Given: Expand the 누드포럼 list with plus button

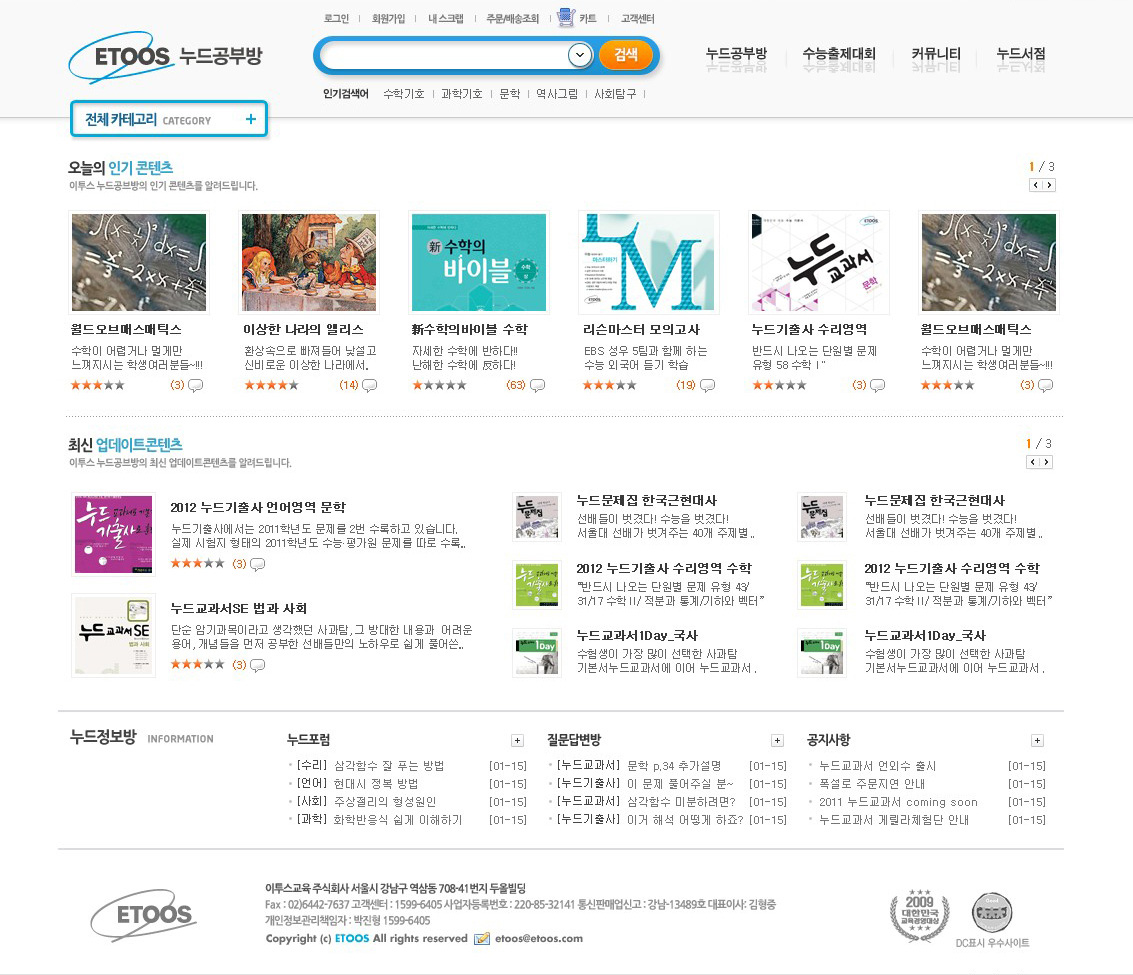Looking at the screenshot, I should (517, 740).
